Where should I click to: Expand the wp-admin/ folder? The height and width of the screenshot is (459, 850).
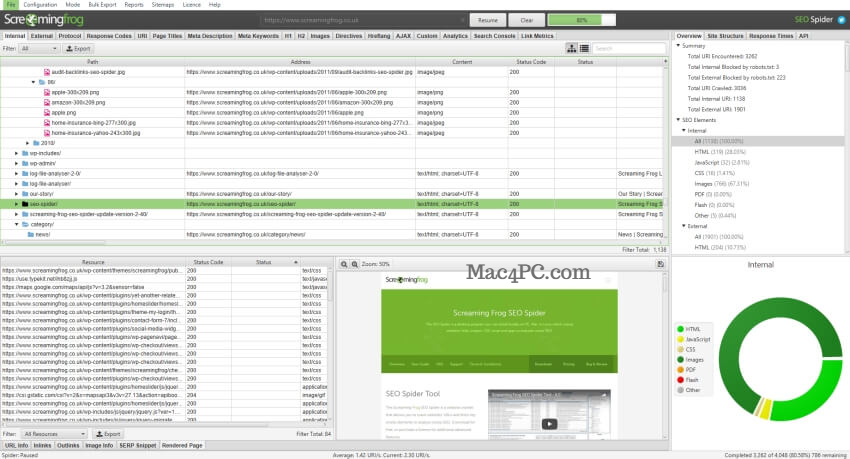tap(16, 163)
